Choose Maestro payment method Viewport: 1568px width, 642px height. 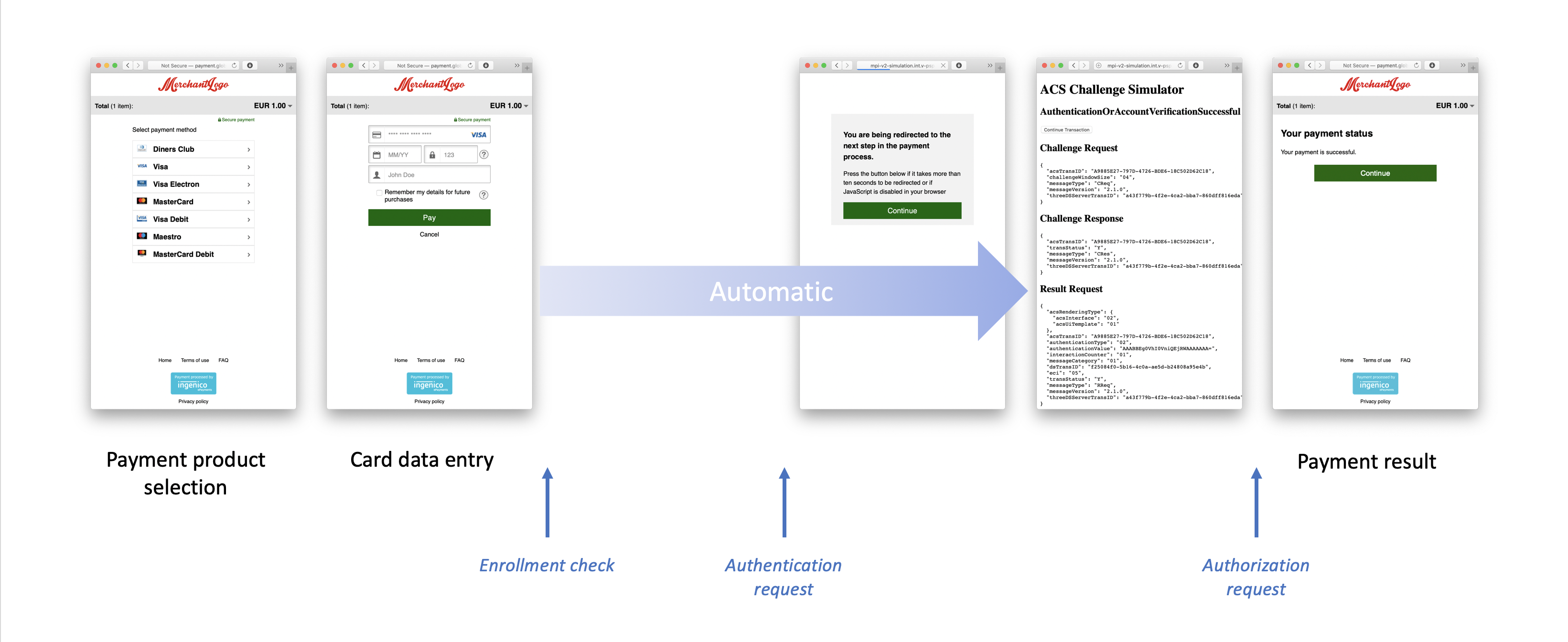(193, 237)
